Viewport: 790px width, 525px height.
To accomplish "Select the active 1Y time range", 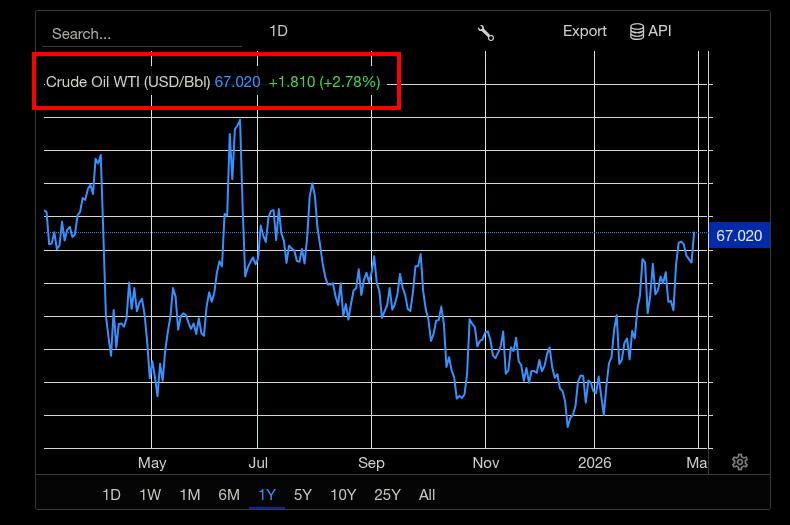I will coord(267,495).
